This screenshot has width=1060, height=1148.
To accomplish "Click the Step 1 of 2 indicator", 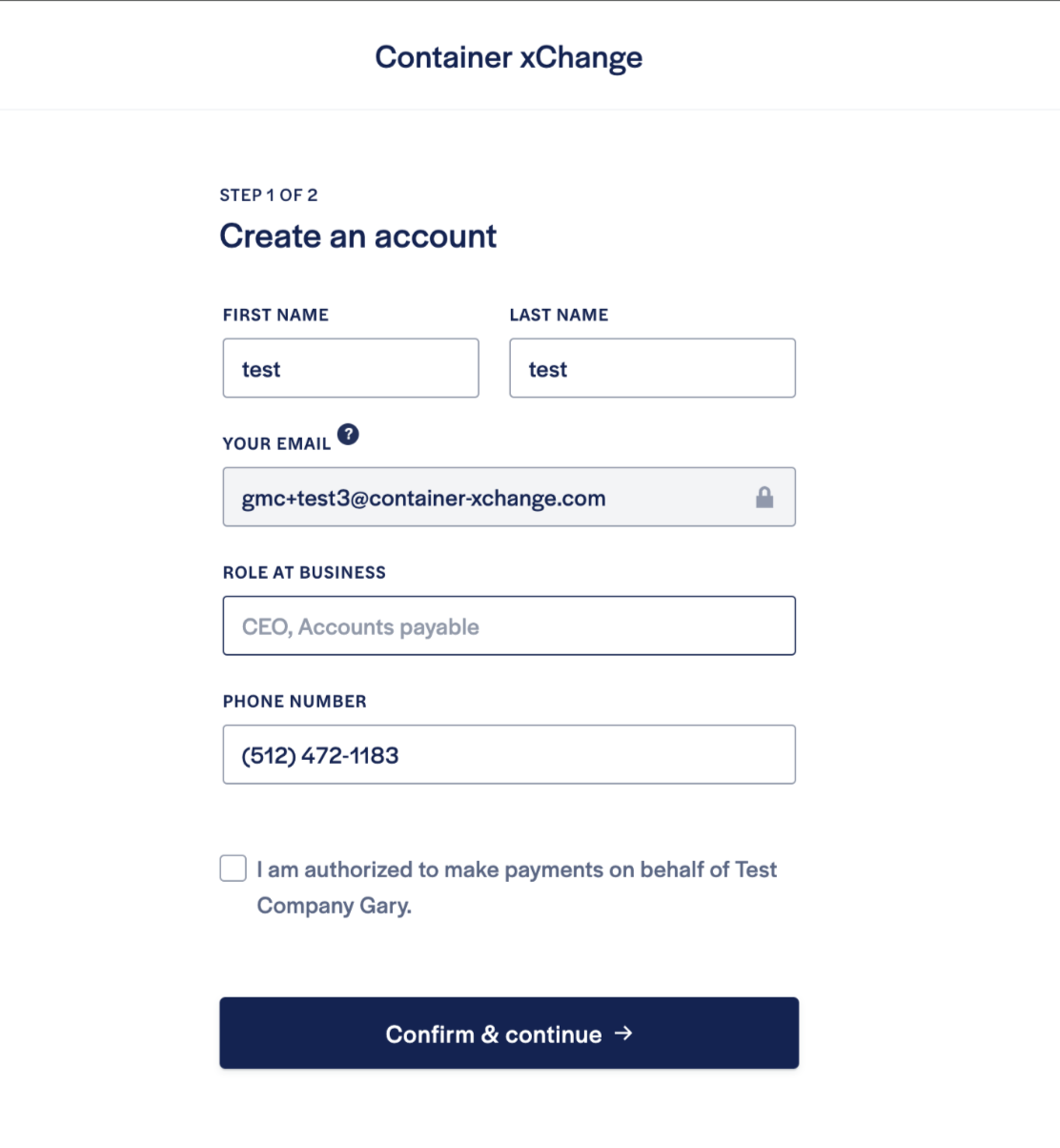I will [x=269, y=195].
